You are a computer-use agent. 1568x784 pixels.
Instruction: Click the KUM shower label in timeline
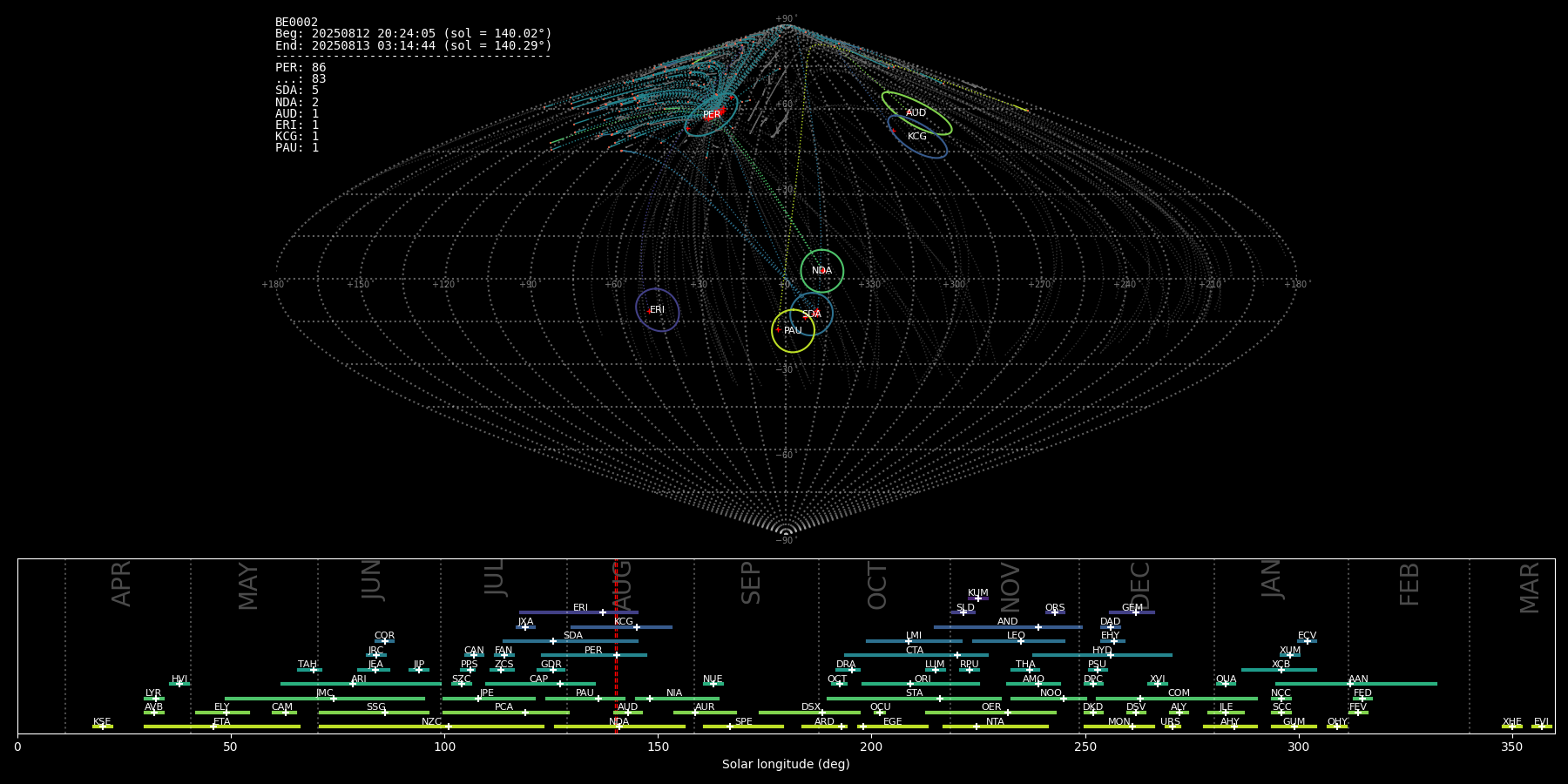click(978, 592)
